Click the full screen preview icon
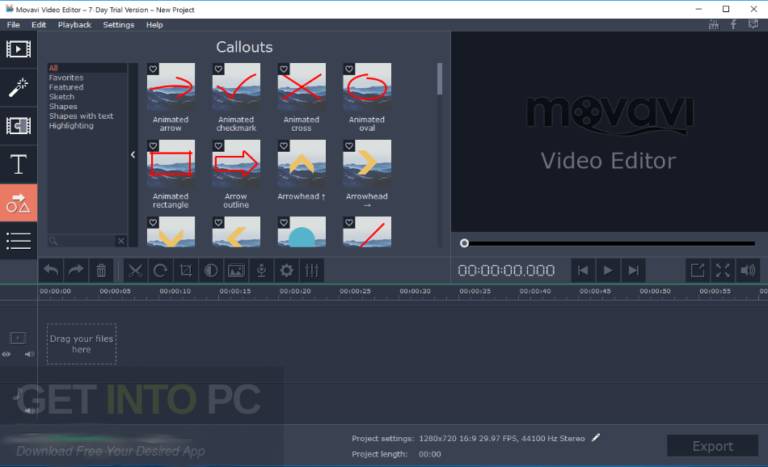The height and width of the screenshot is (467, 768). tap(722, 270)
